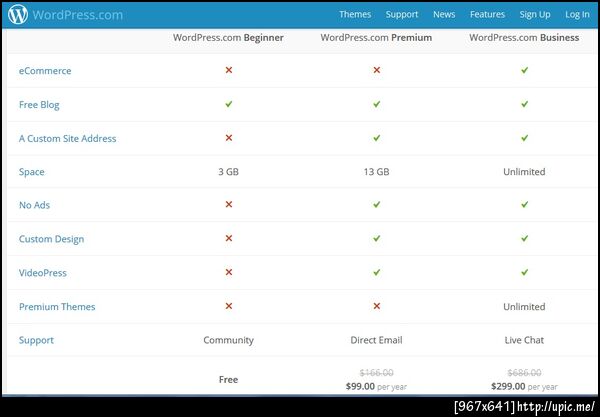This screenshot has height=417, width=600.
Task: Open the No Ads feature link
Action: [34, 205]
